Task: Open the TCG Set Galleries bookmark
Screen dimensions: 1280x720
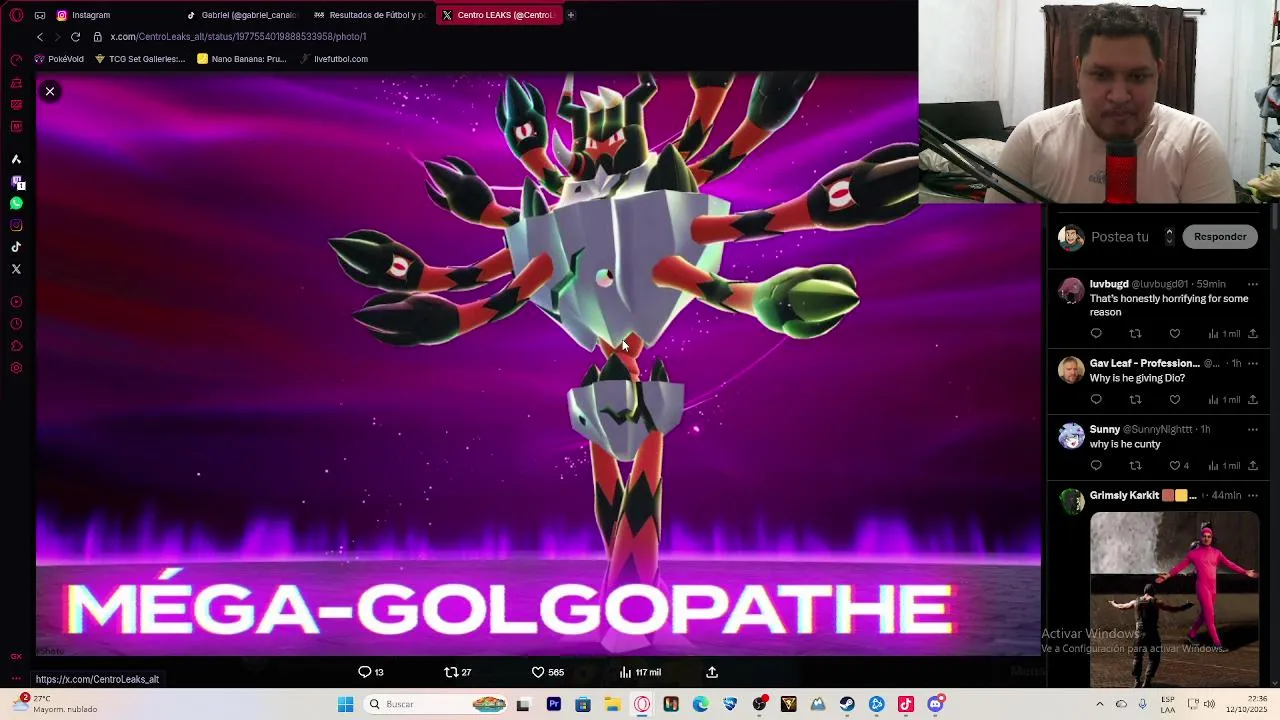Action: (140, 59)
